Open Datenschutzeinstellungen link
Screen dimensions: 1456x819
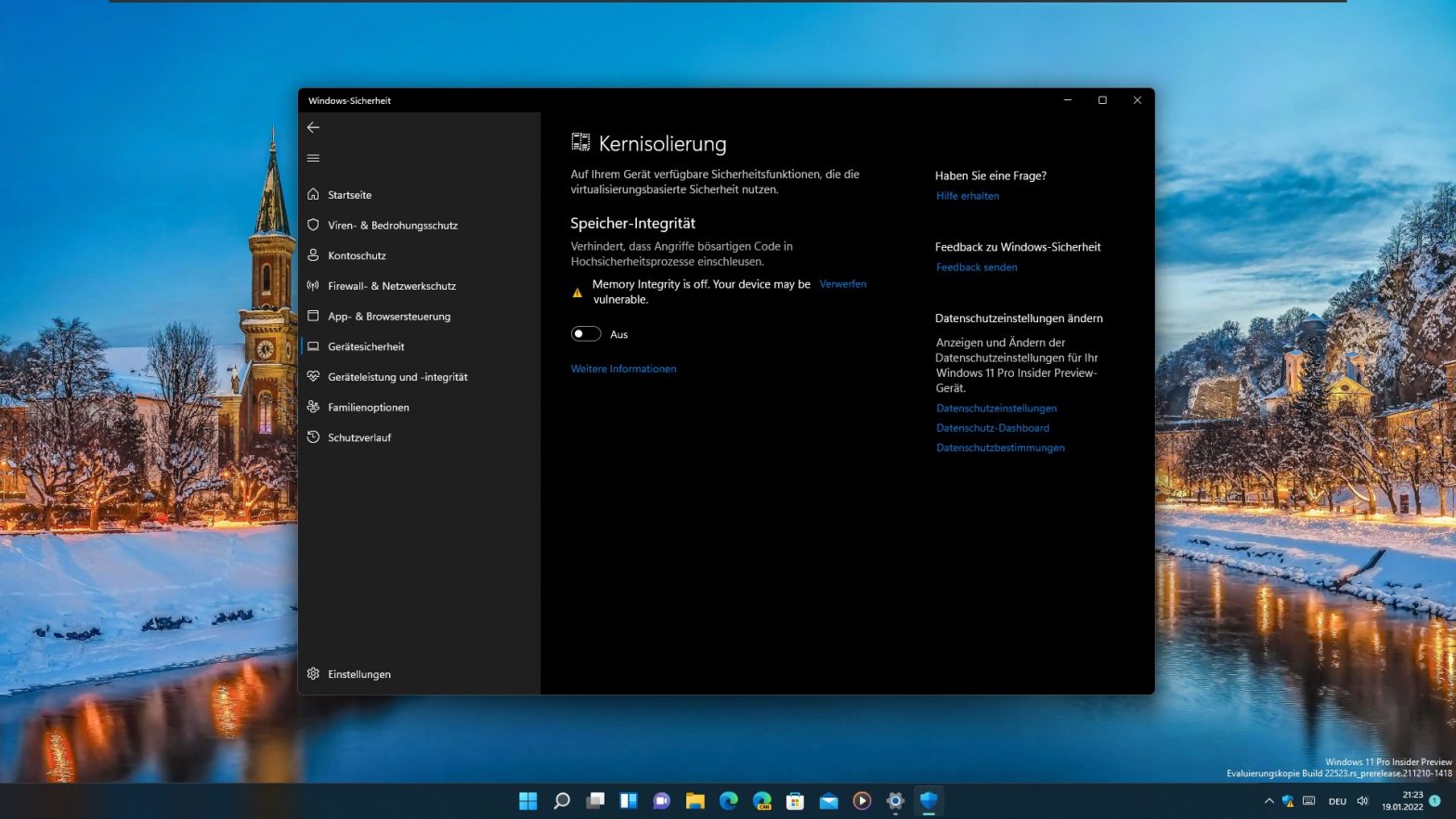tap(996, 409)
